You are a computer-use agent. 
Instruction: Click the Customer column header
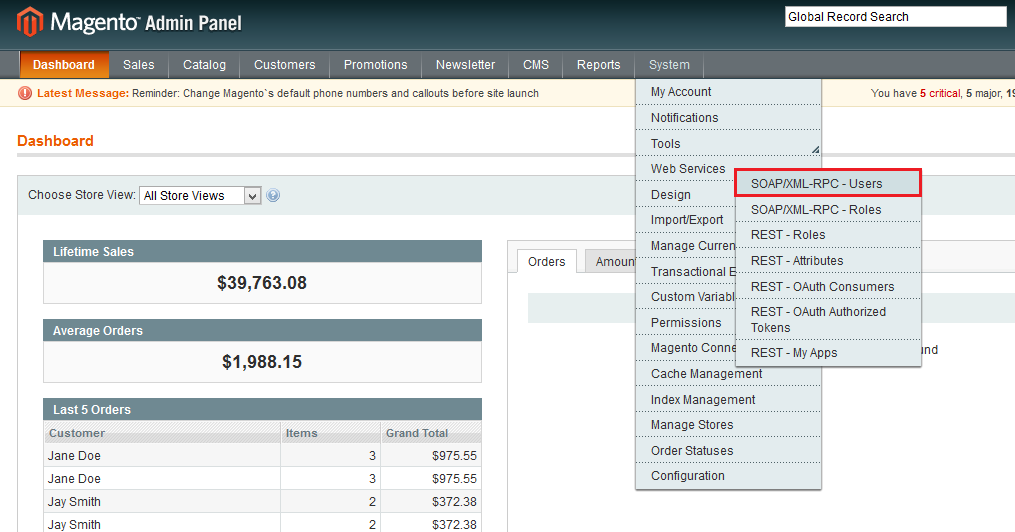(x=162, y=433)
